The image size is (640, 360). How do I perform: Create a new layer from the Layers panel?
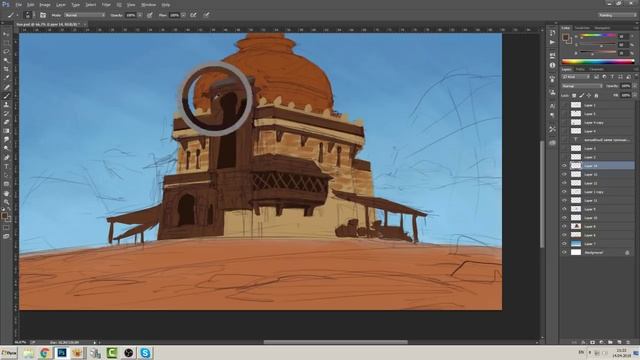tap(620, 342)
